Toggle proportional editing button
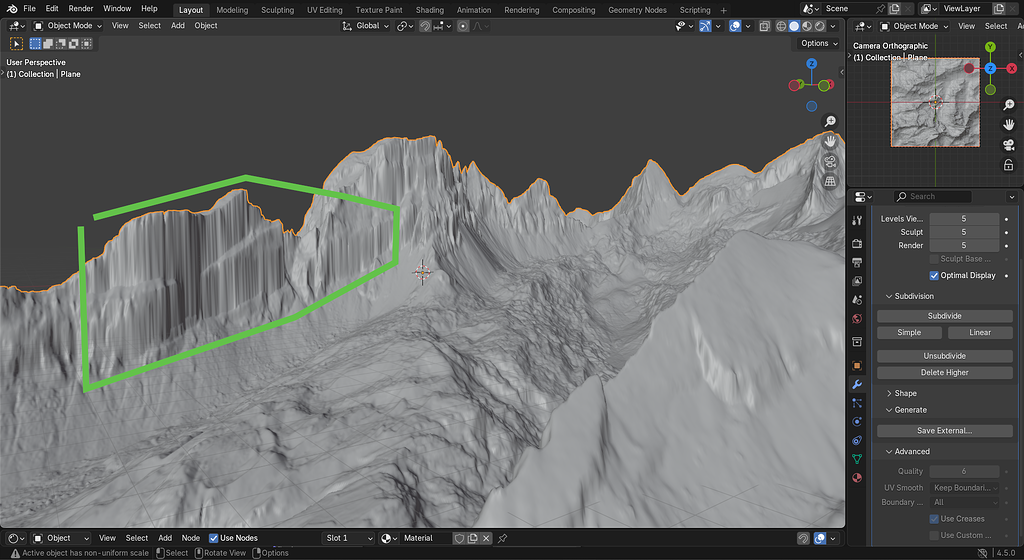 click(x=463, y=26)
